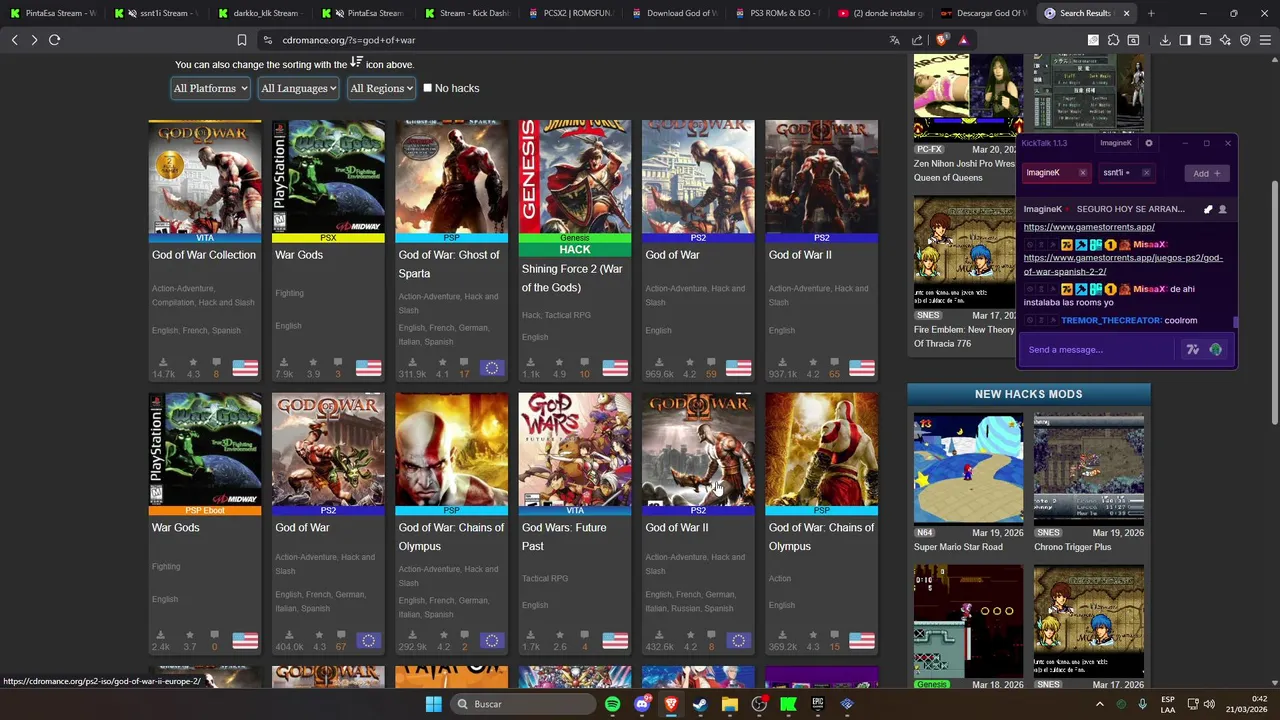Switch to PS3 ROMs & ISO tab
Image resolution: width=1280 pixels, height=720 pixels.
[778, 13]
